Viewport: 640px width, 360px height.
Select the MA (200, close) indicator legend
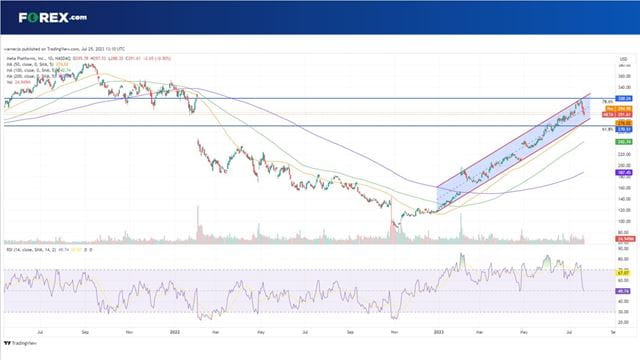39,76
